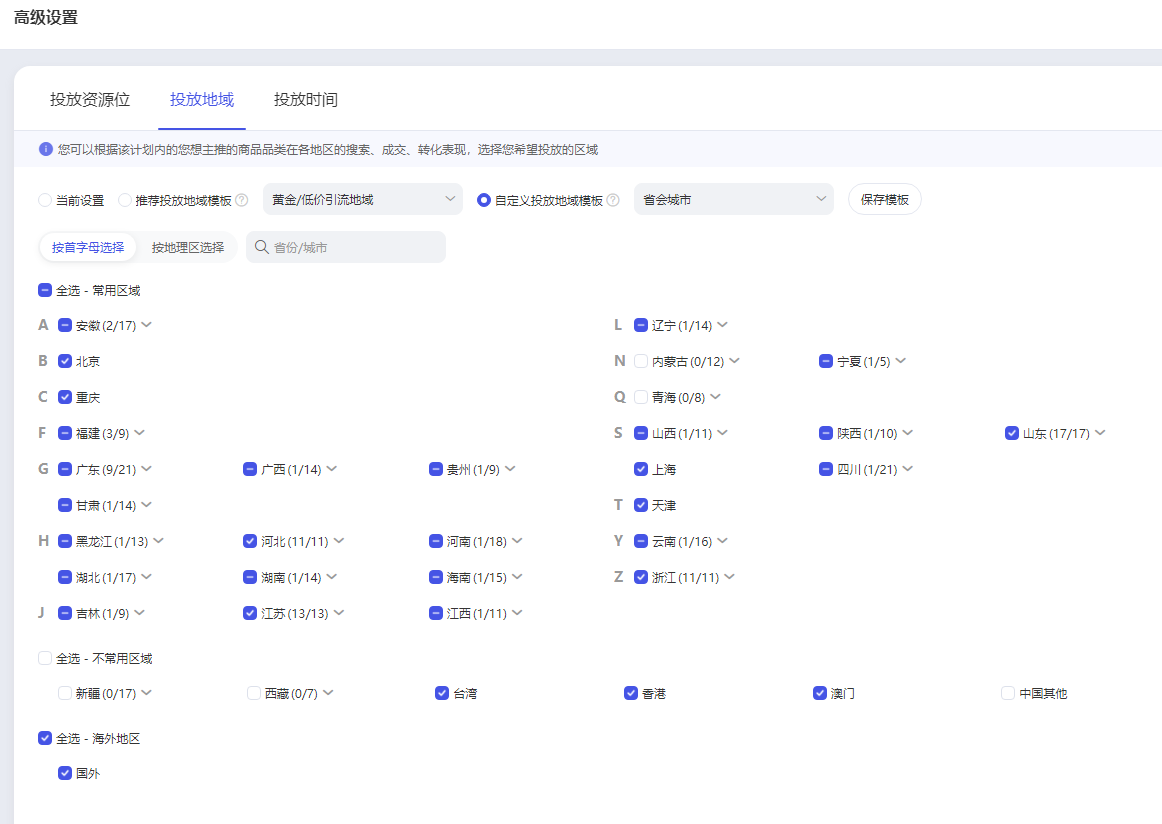Switch to the 投放时间 tab
The height and width of the screenshot is (824, 1162).
click(306, 100)
